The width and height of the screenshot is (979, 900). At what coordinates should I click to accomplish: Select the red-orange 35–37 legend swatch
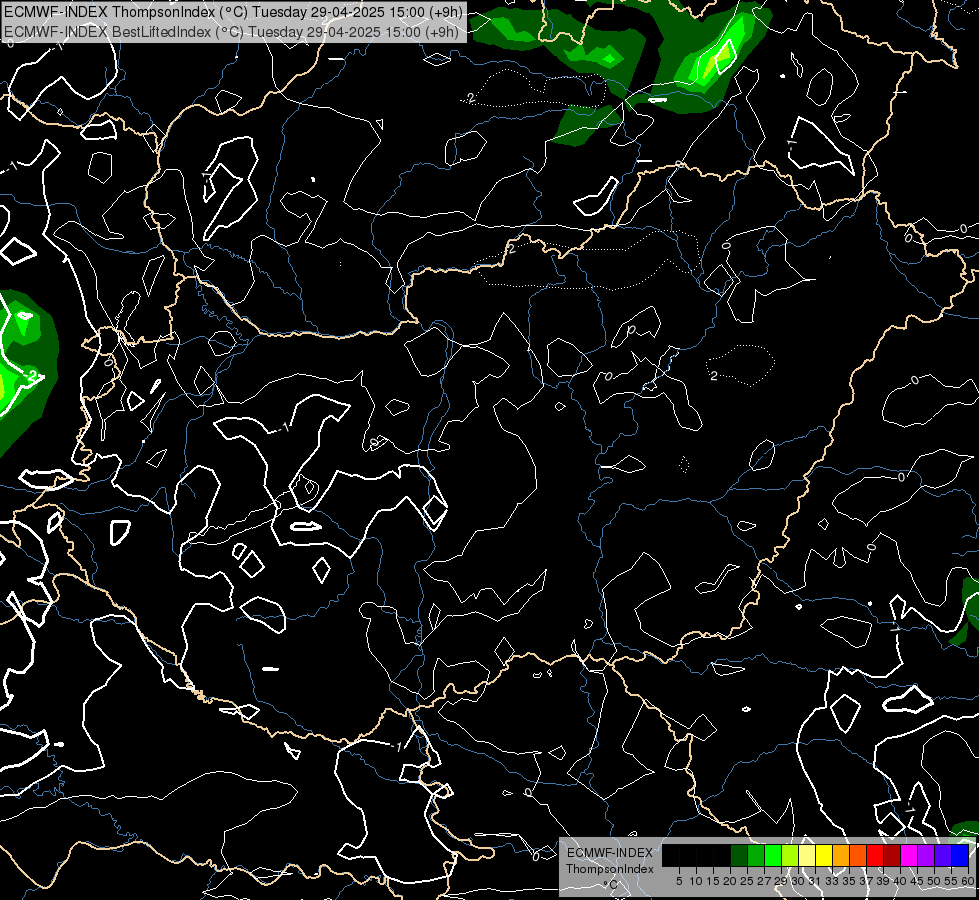(858, 856)
